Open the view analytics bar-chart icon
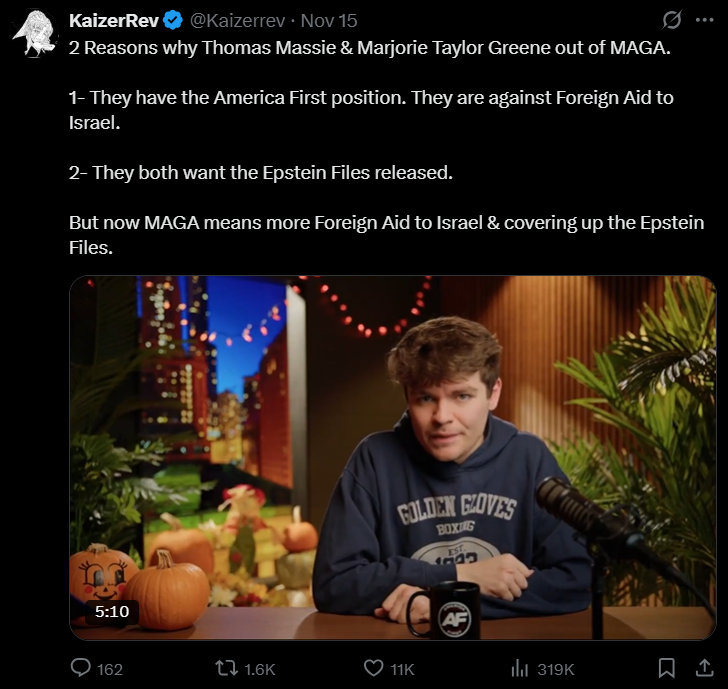The height and width of the screenshot is (689, 728). (x=520, y=669)
